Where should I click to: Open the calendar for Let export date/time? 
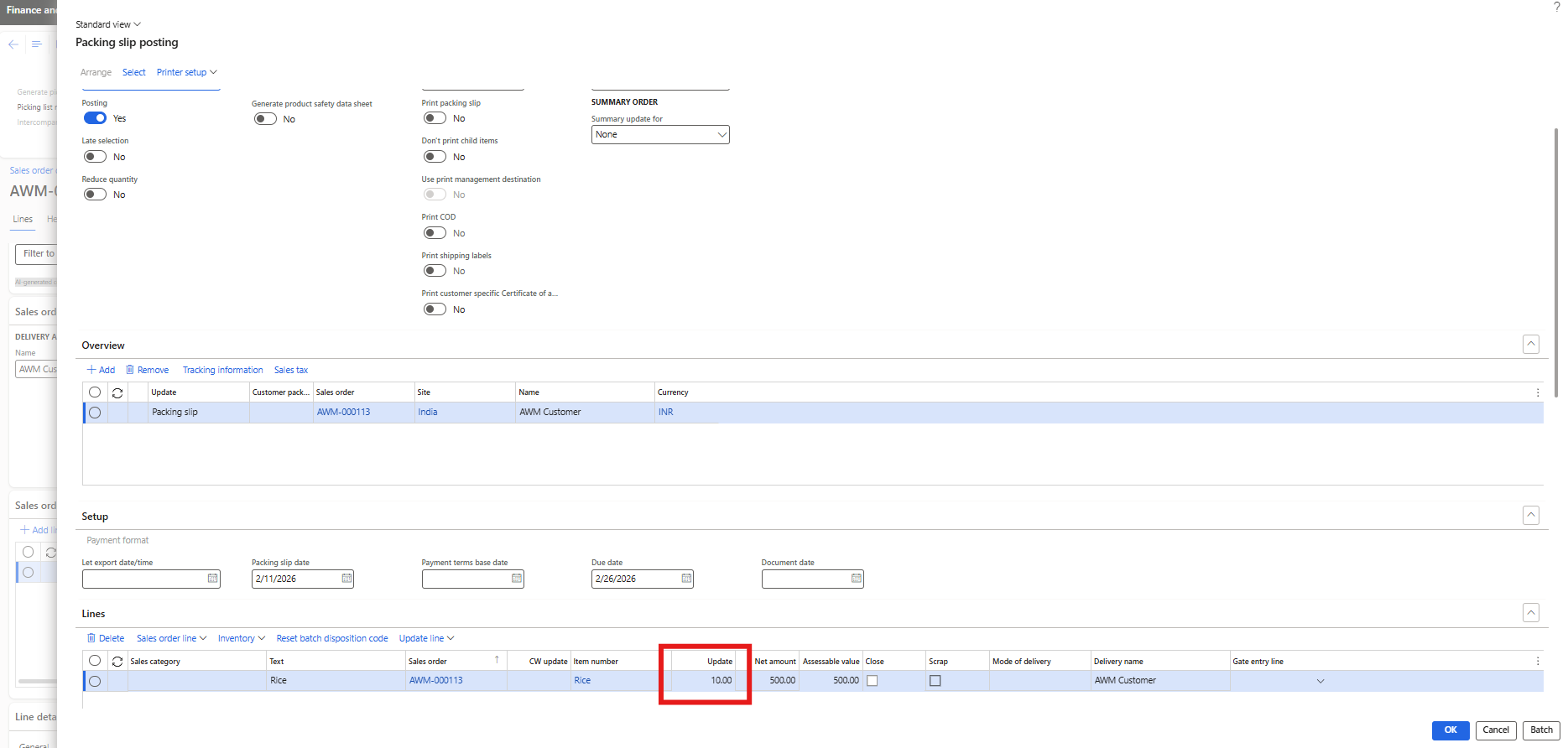[212, 579]
